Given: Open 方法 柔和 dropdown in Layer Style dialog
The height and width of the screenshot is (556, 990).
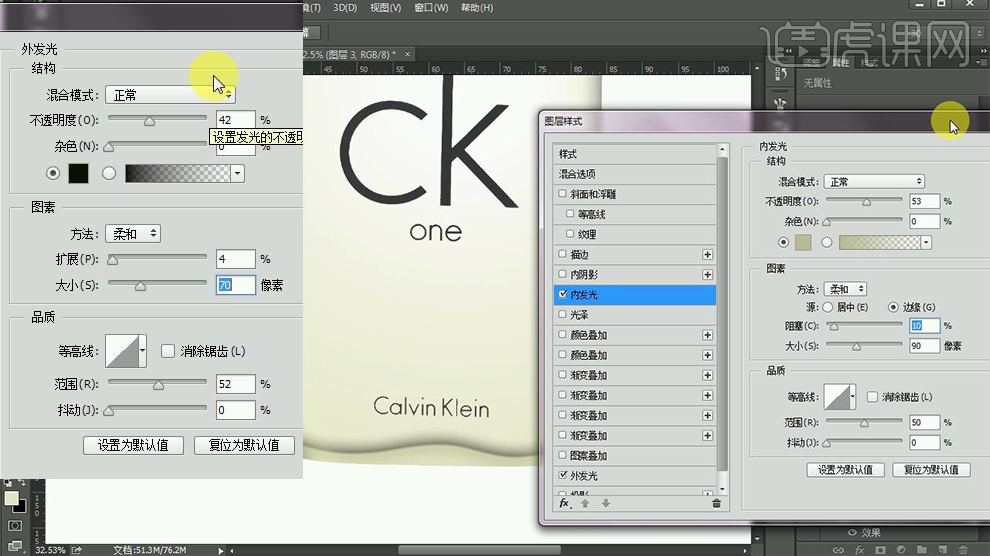Looking at the screenshot, I should tap(845, 289).
